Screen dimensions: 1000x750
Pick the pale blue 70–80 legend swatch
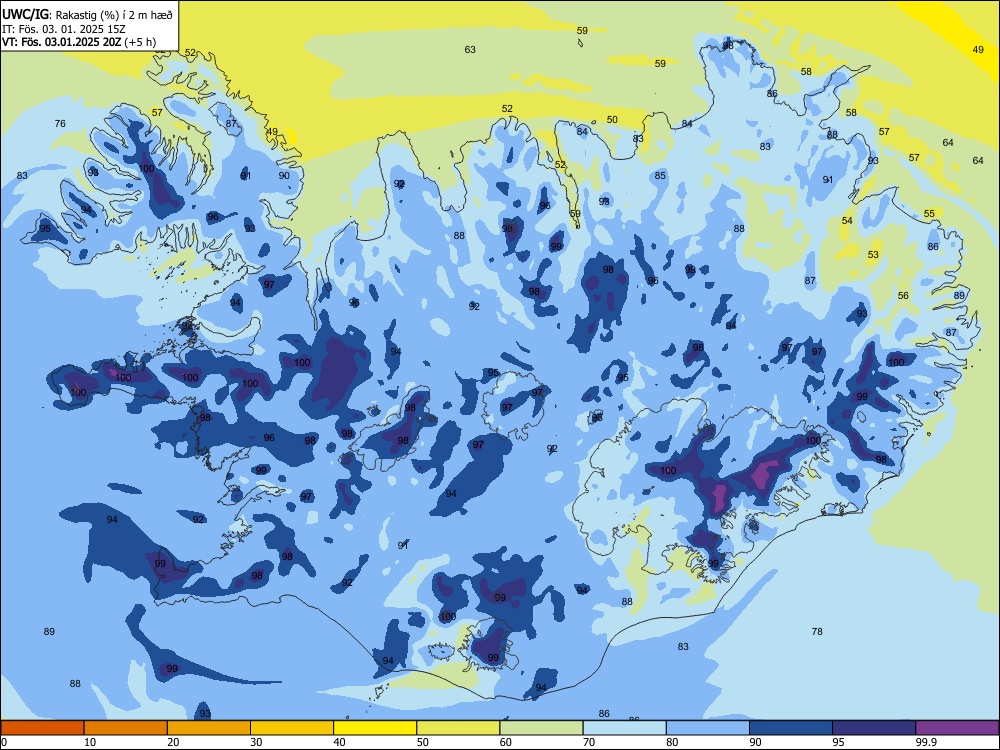624,728
